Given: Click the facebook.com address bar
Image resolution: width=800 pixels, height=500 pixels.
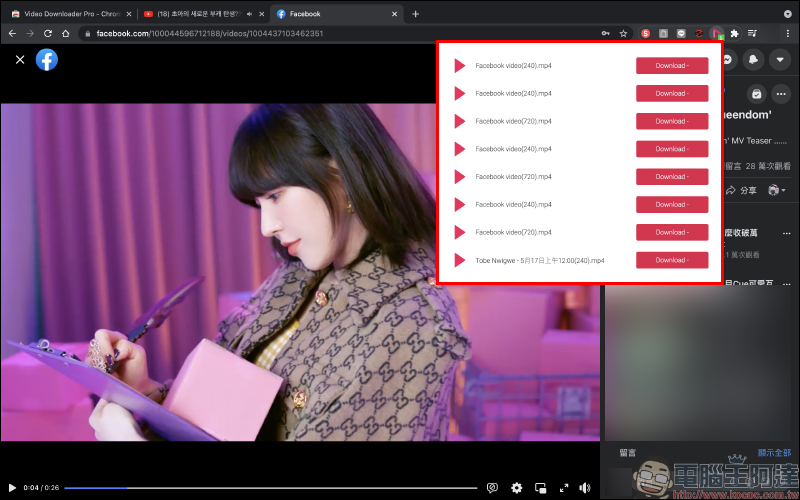Looking at the screenshot, I should (x=337, y=33).
